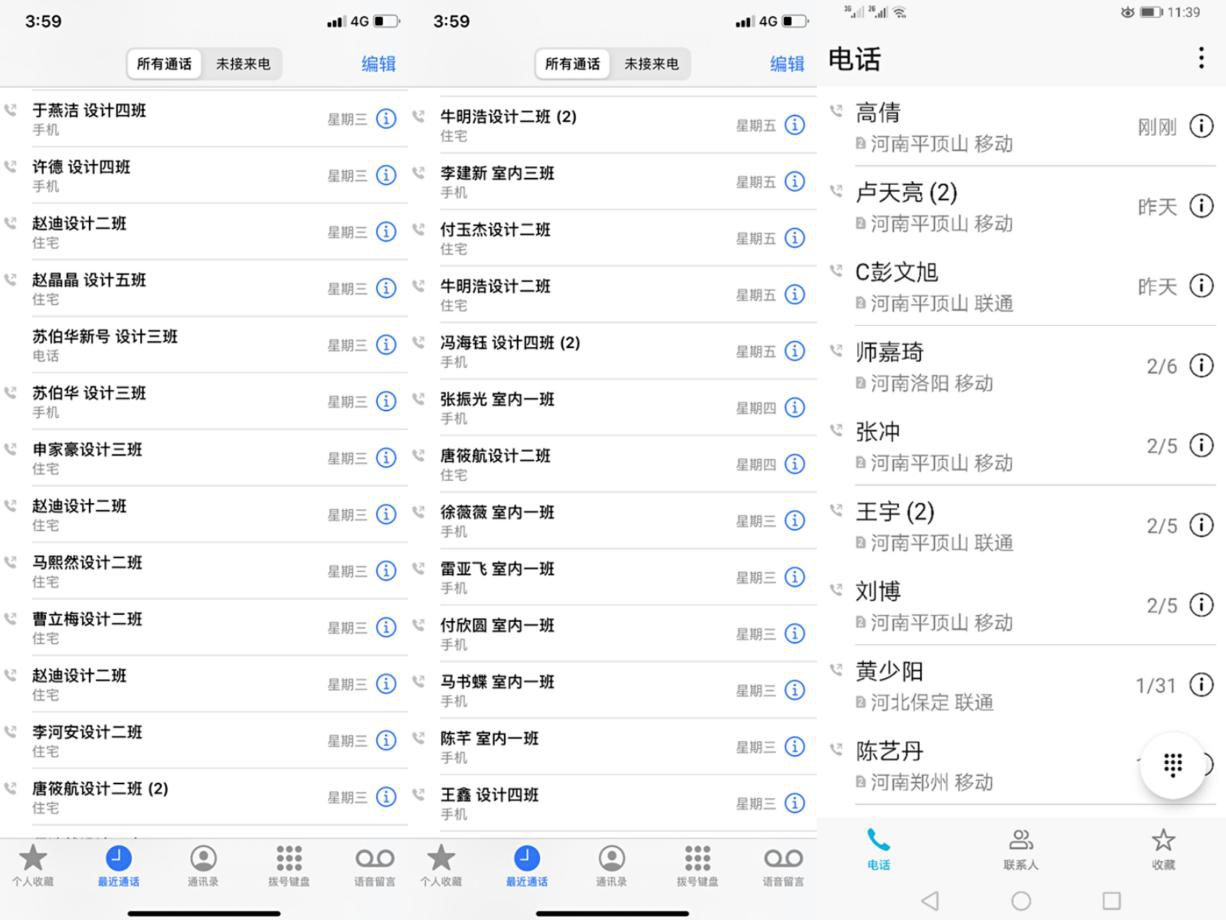Tap info icon beside 黄少阳

(1201, 685)
